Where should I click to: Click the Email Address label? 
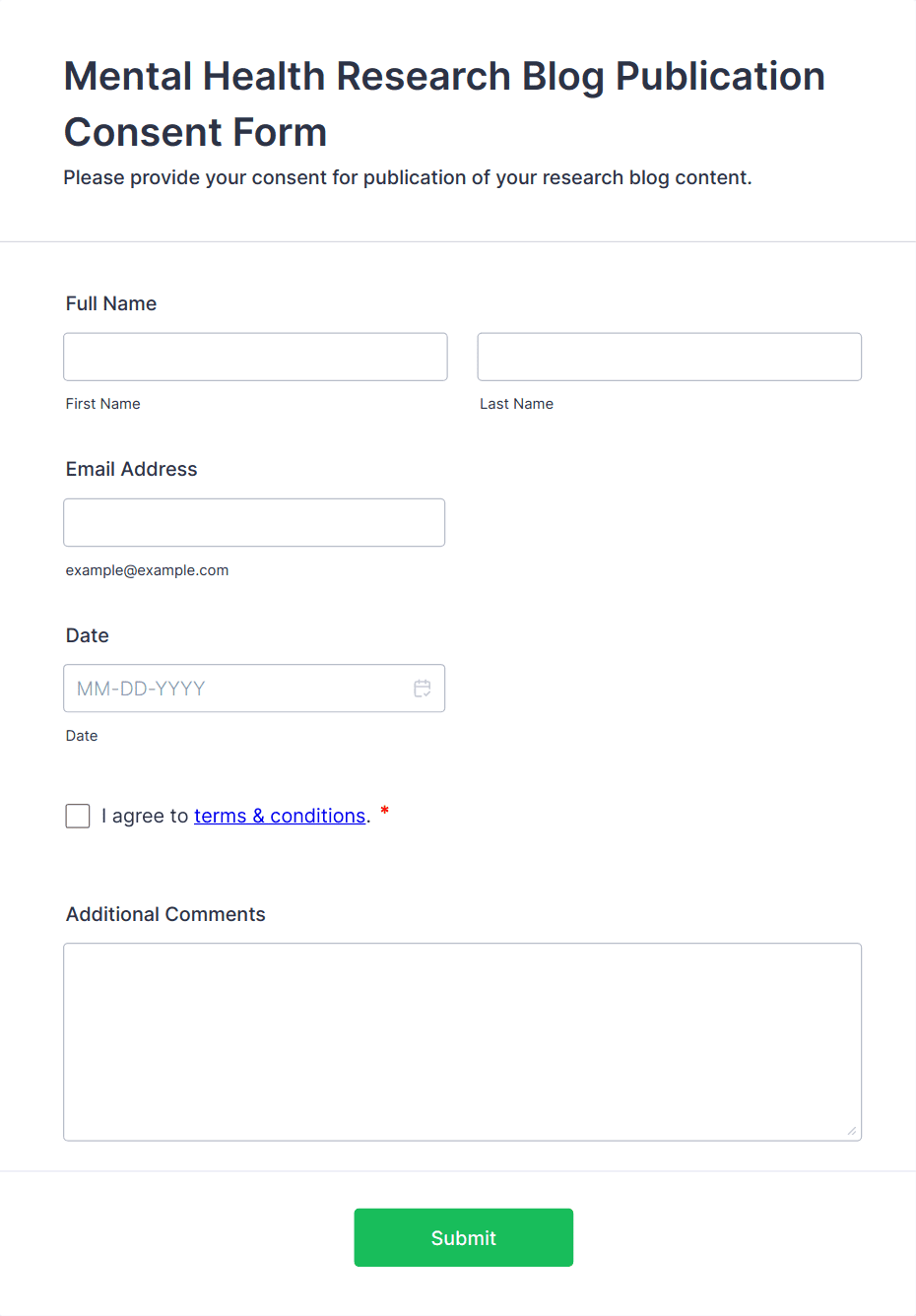(x=132, y=469)
